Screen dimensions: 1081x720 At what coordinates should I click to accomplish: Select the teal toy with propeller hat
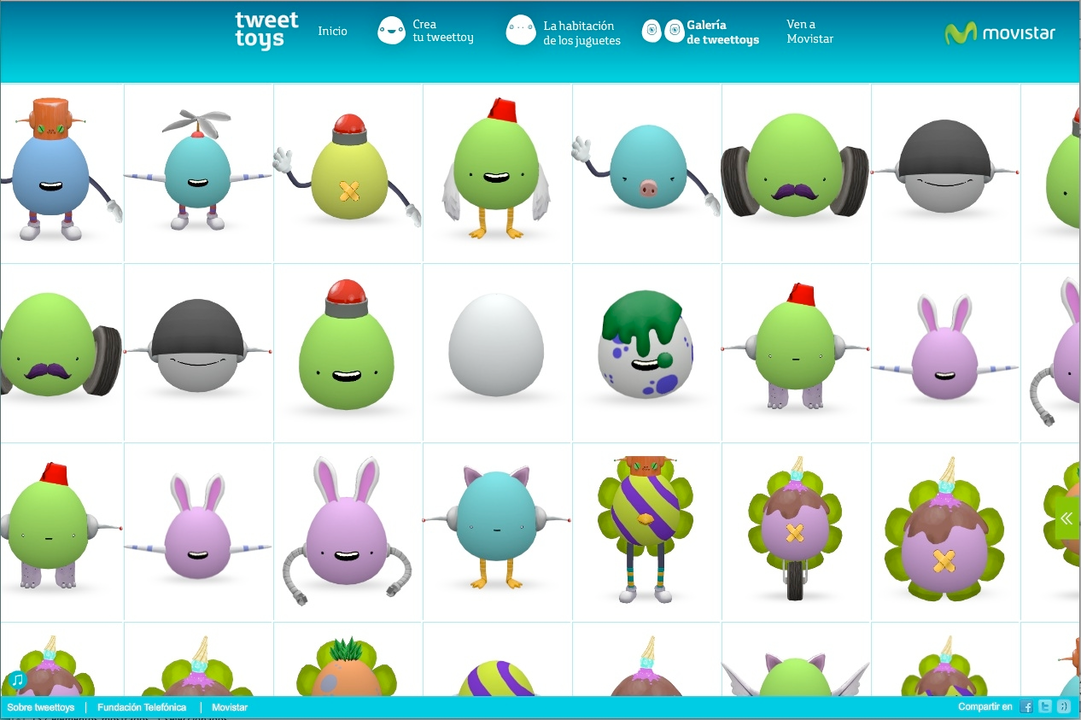tap(198, 170)
